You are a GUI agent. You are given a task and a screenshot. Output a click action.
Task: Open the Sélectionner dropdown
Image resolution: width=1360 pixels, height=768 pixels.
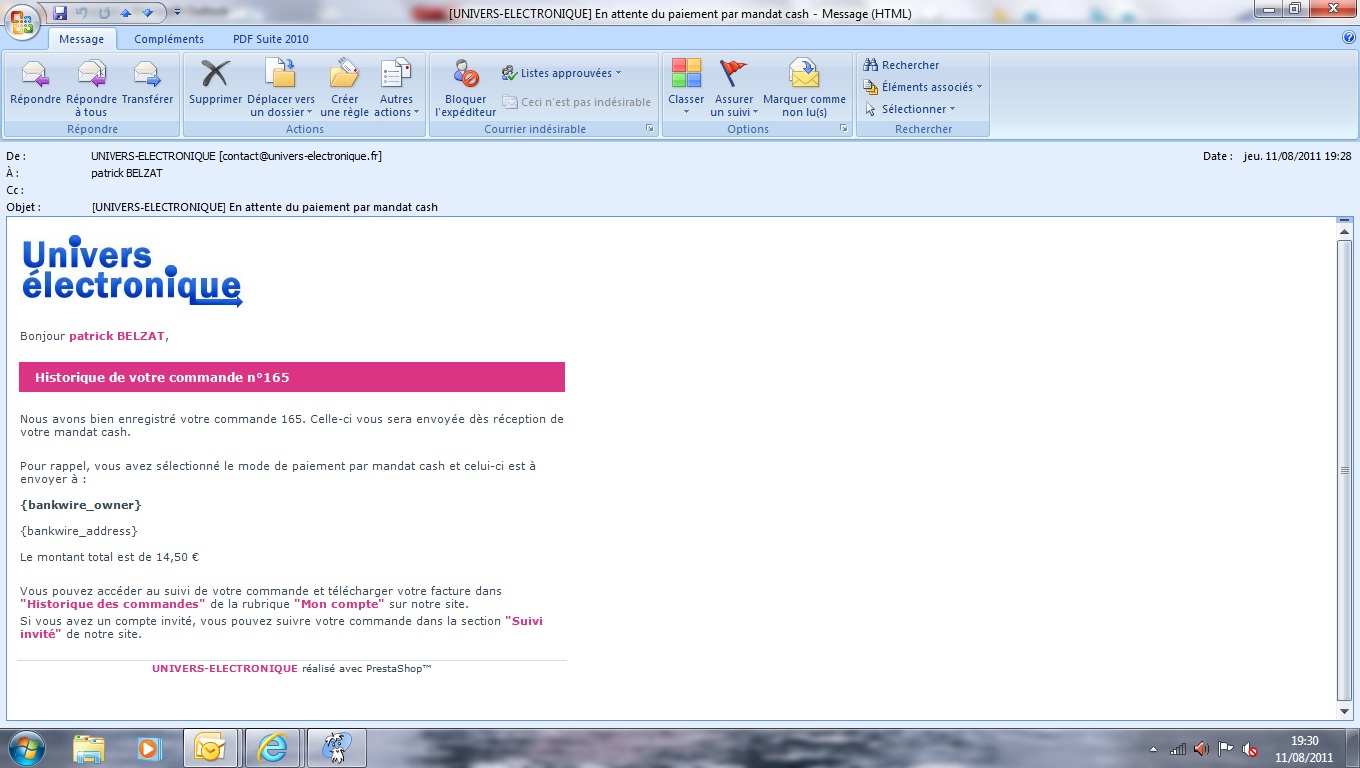coord(910,109)
